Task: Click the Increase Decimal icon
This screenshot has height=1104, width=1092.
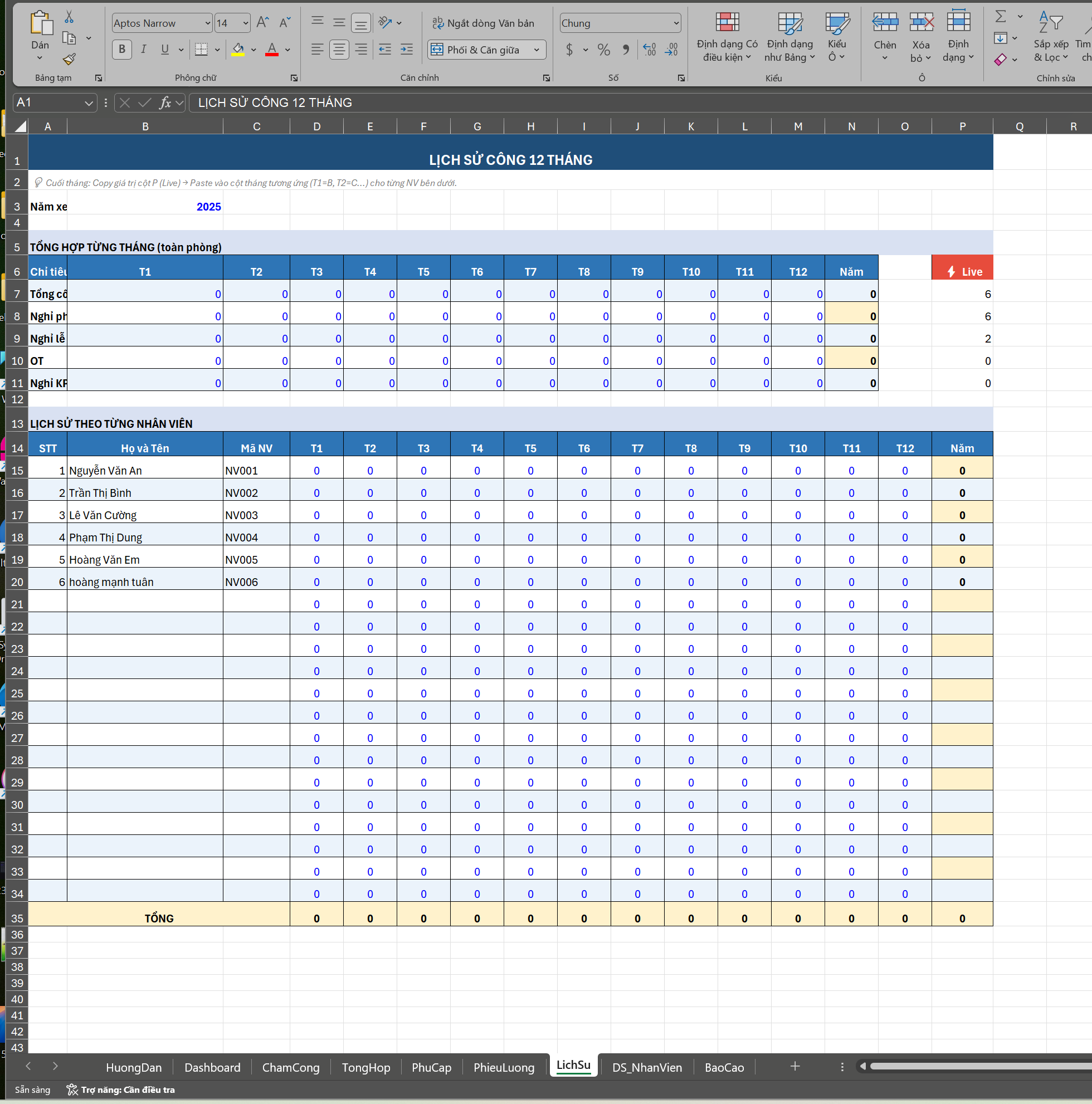Action: point(649,50)
